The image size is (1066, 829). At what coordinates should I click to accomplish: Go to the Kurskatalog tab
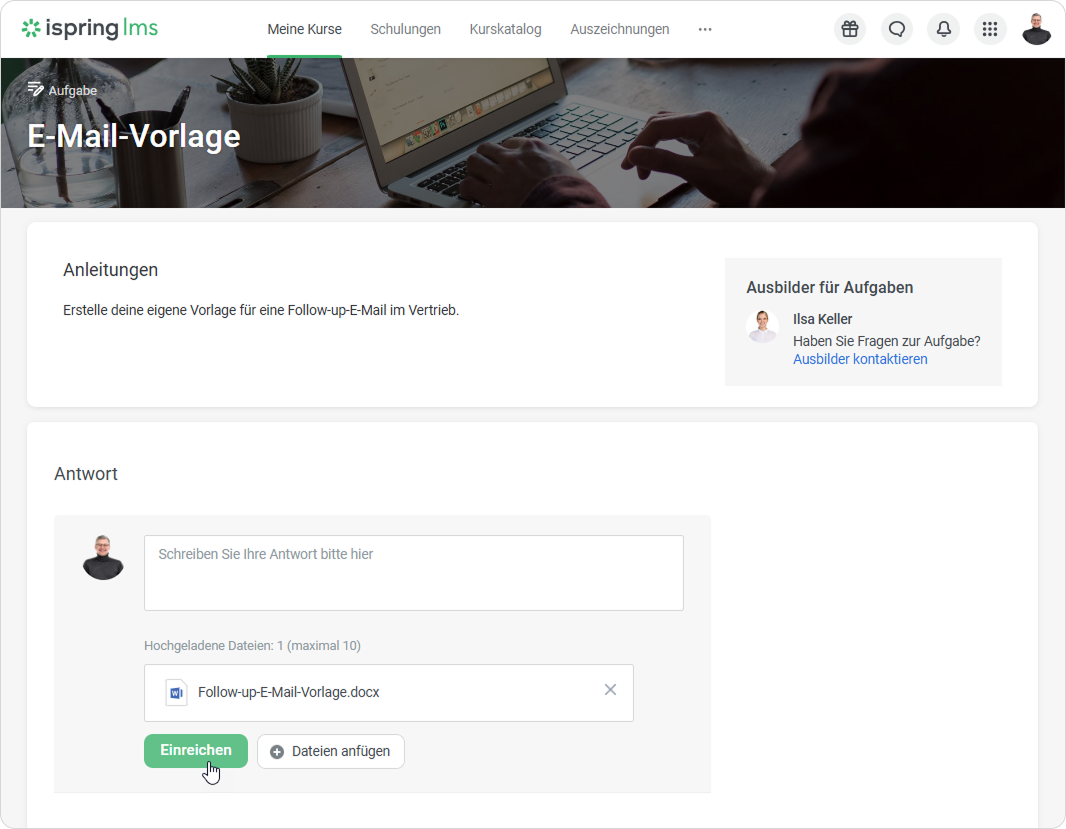[x=505, y=29]
